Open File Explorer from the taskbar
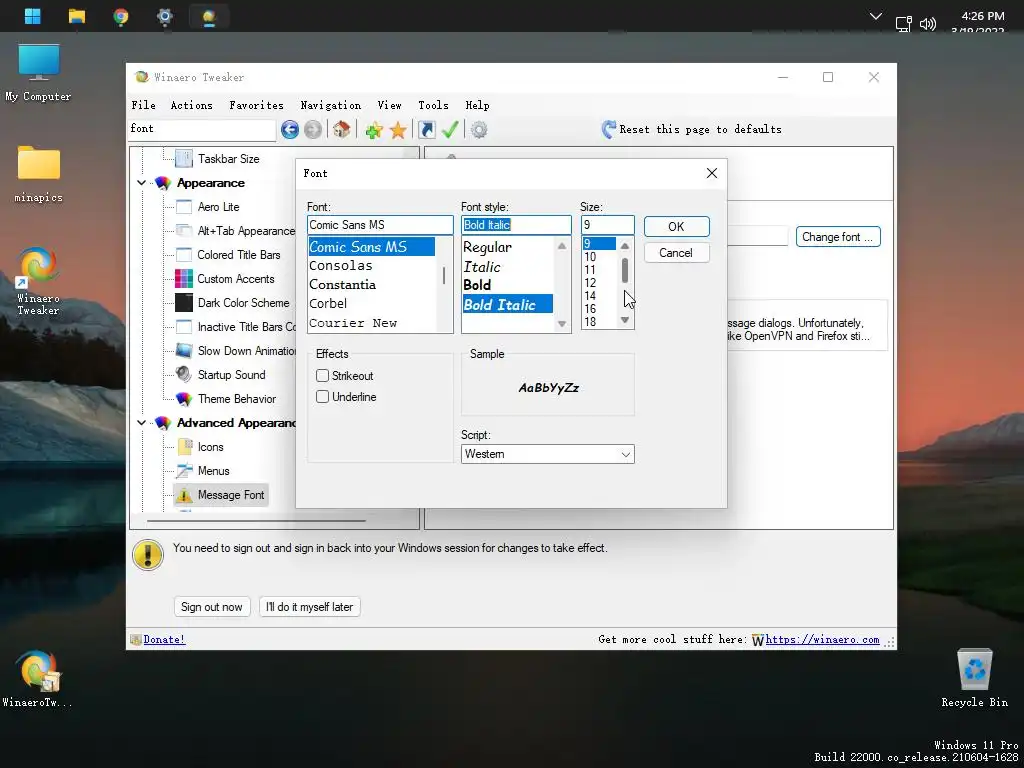 pos(76,16)
